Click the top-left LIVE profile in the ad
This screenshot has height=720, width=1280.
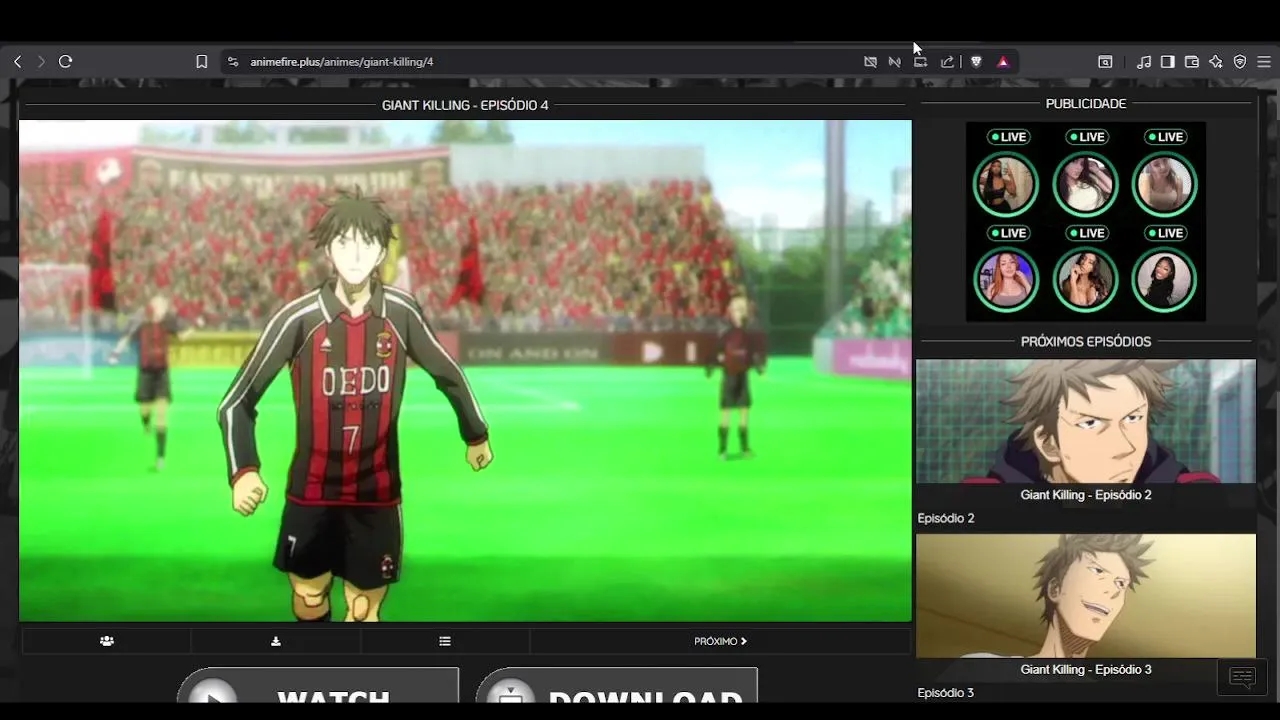click(1006, 184)
